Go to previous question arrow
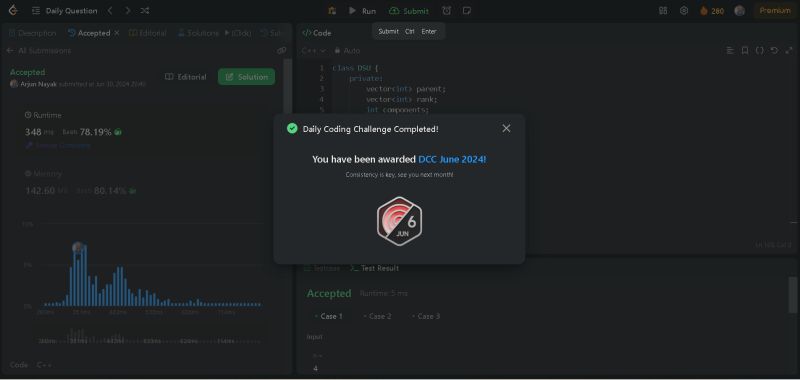 pyautogui.click(x=110, y=11)
